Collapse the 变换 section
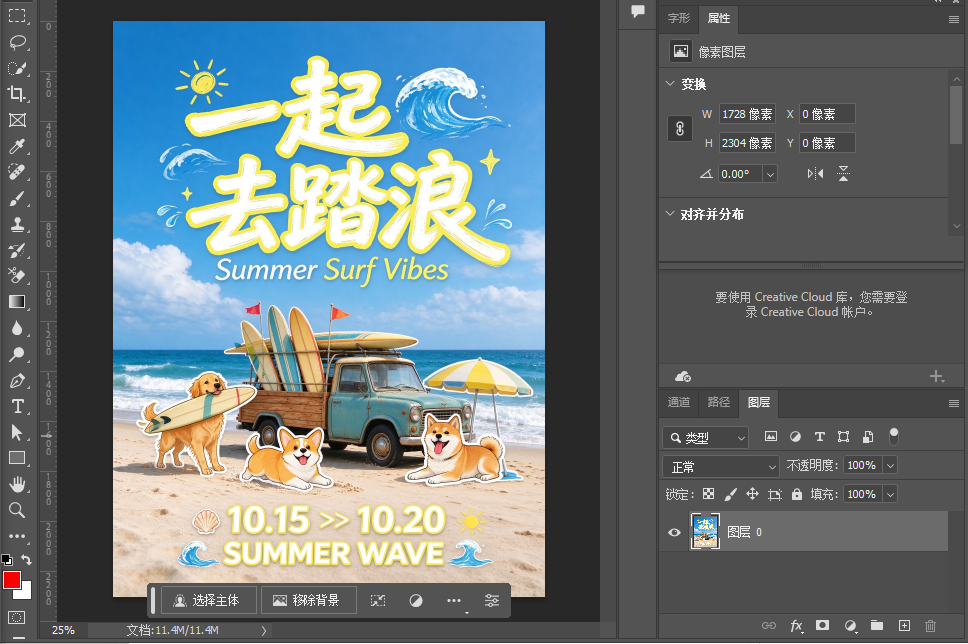The image size is (968, 644). [x=670, y=83]
